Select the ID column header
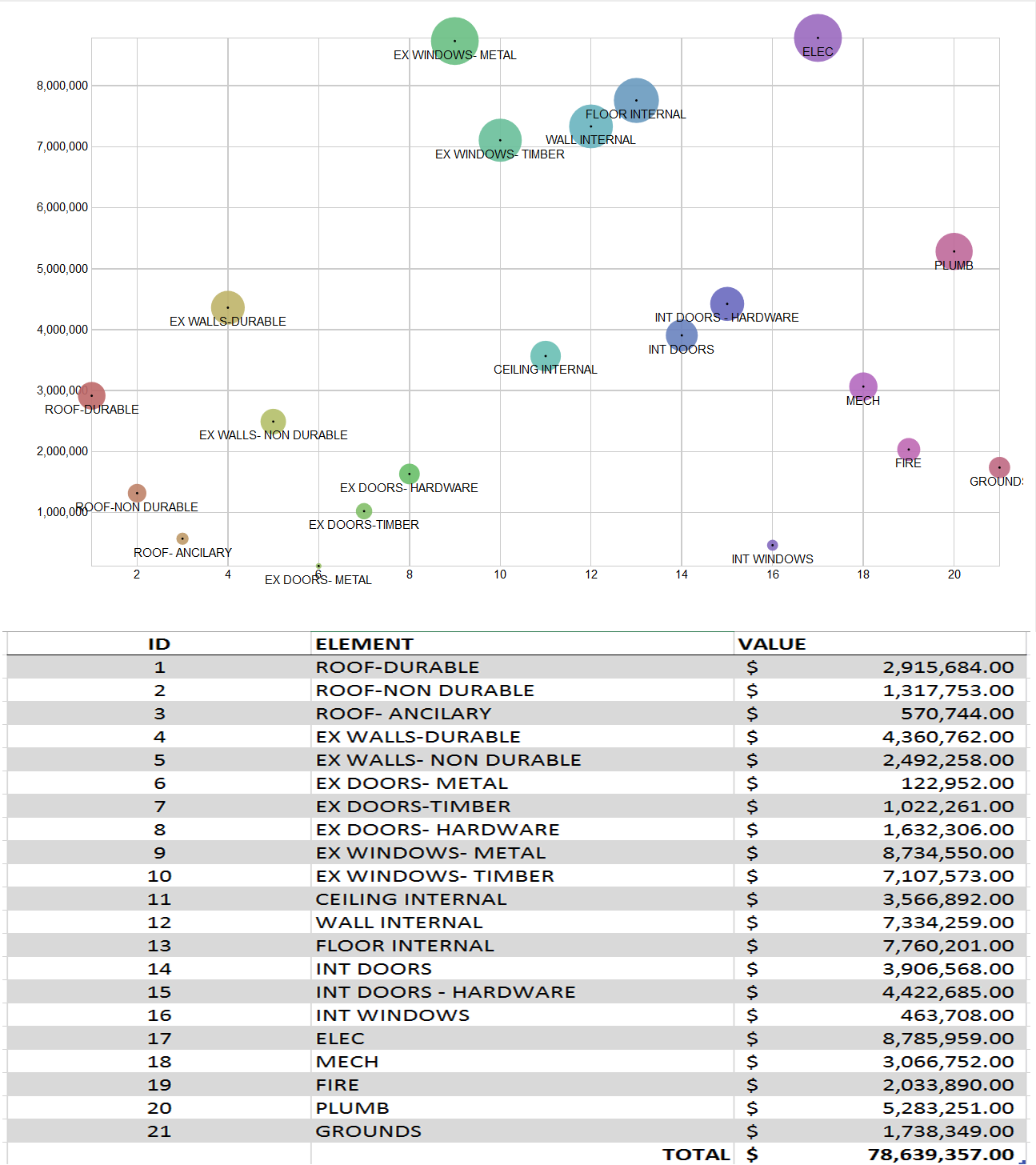 pyautogui.click(x=159, y=644)
